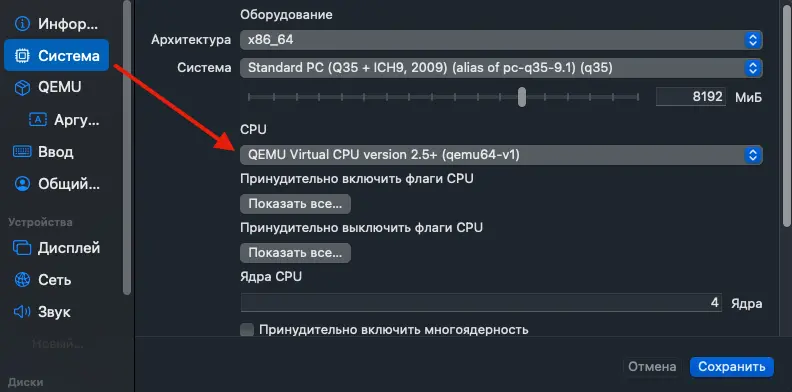Screen dimensions: 792x392
Task: Open the QEMU cube icon
Action: click(x=22, y=87)
